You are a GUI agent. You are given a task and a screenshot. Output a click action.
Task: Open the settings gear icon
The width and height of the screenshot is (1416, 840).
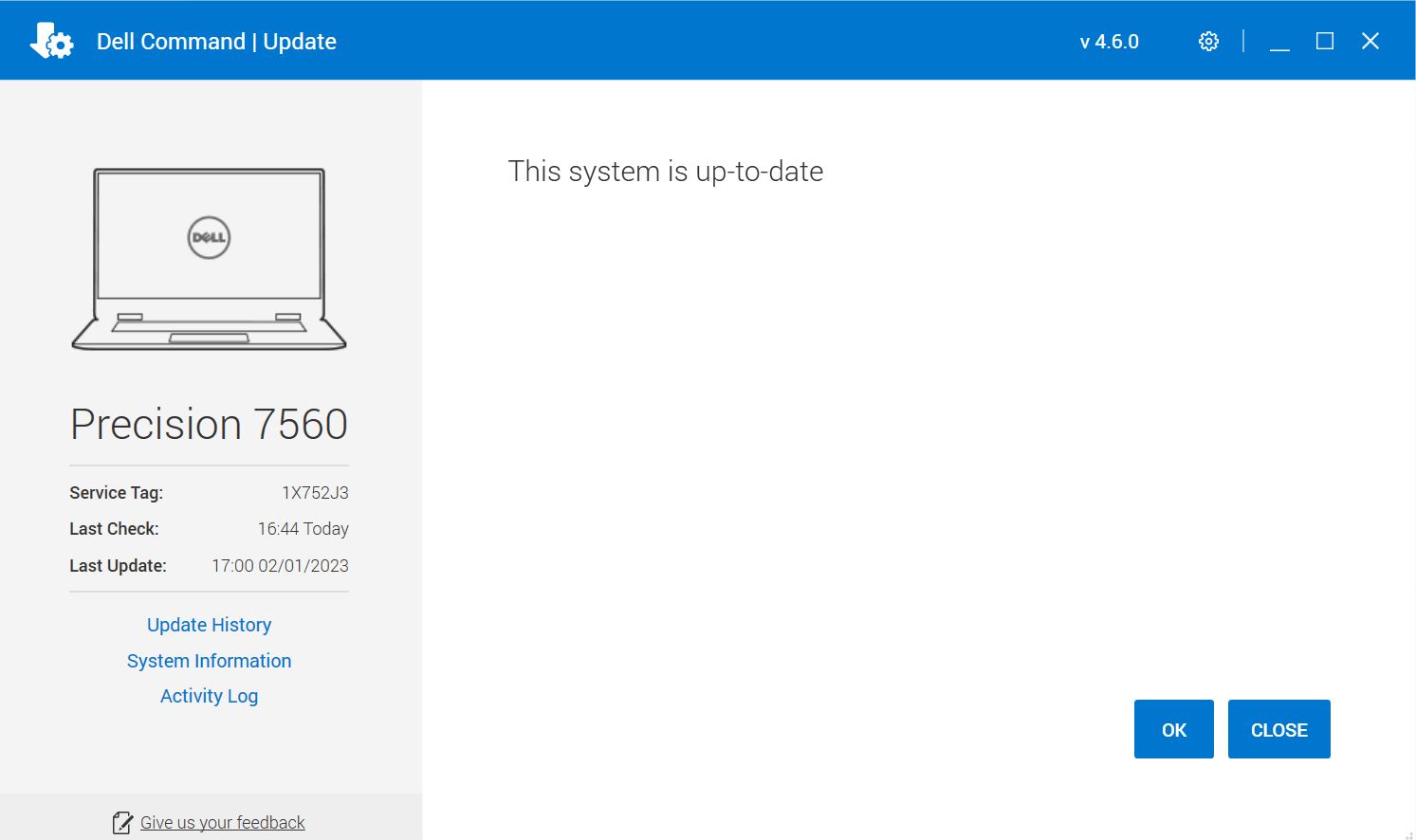[x=1208, y=41]
